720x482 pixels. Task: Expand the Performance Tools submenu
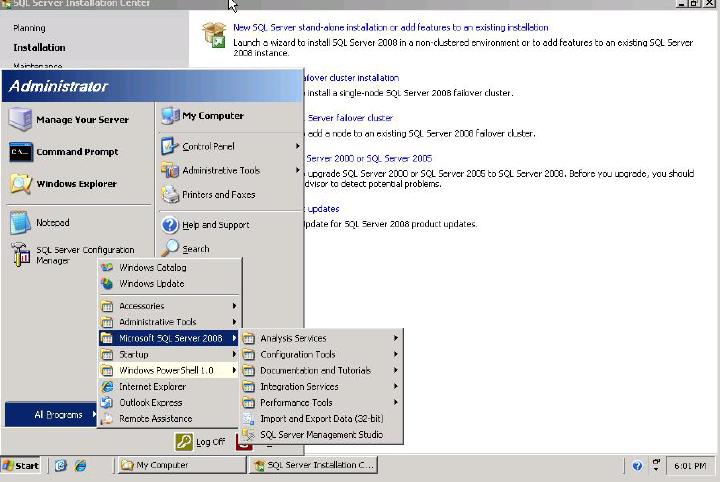[x=321, y=403]
